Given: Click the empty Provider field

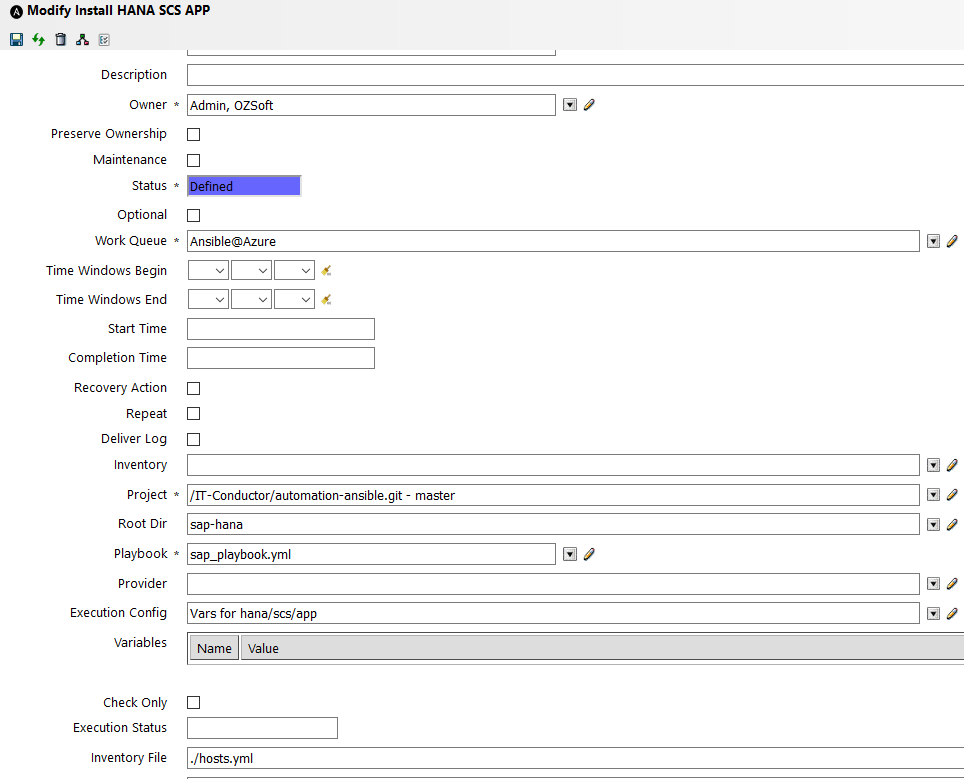Looking at the screenshot, I should click(553, 583).
